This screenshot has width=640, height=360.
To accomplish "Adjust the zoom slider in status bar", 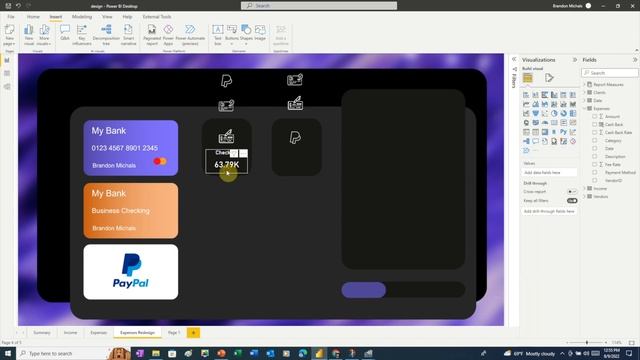I will point(587,342).
